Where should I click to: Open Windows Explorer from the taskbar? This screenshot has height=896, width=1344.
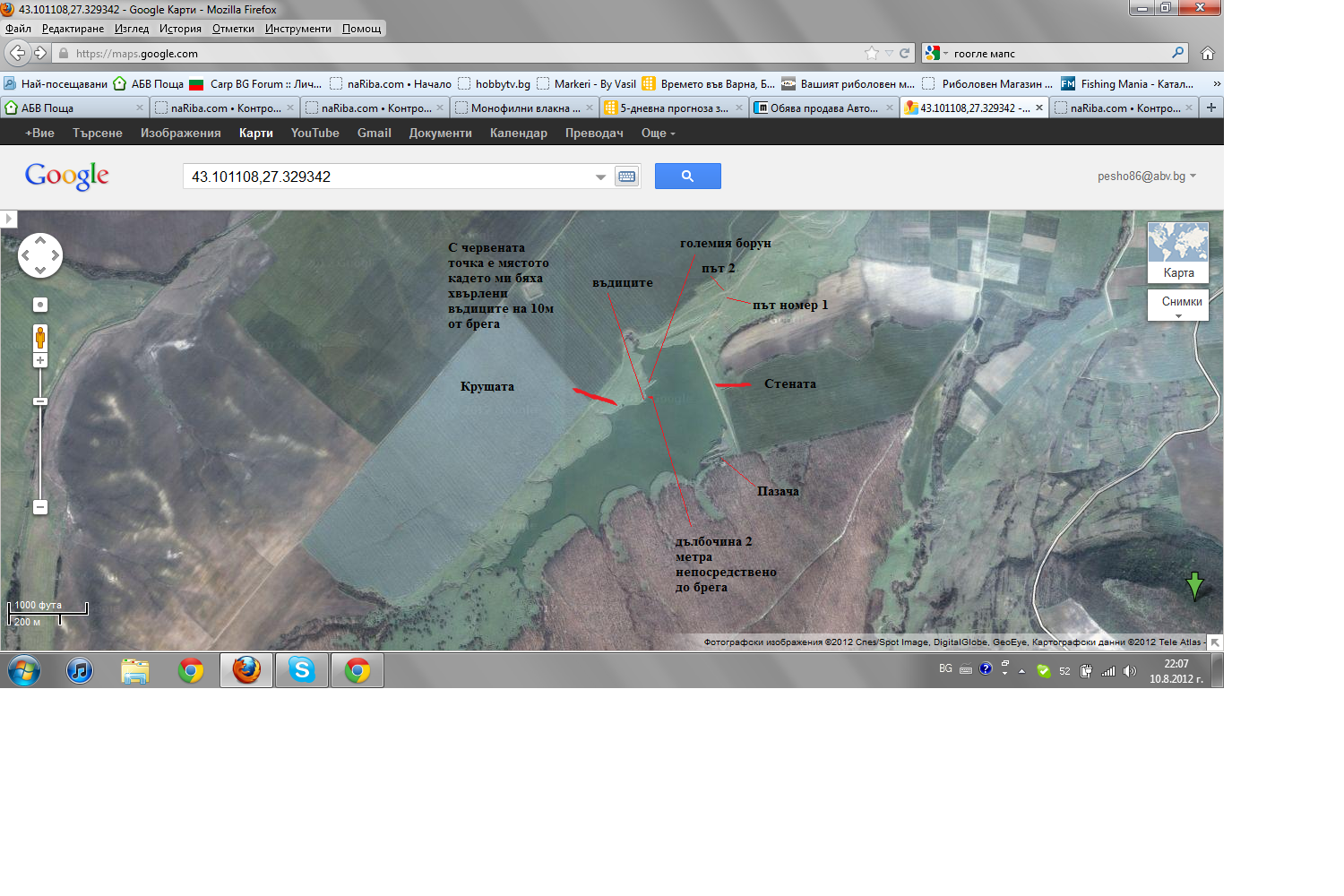(135, 670)
